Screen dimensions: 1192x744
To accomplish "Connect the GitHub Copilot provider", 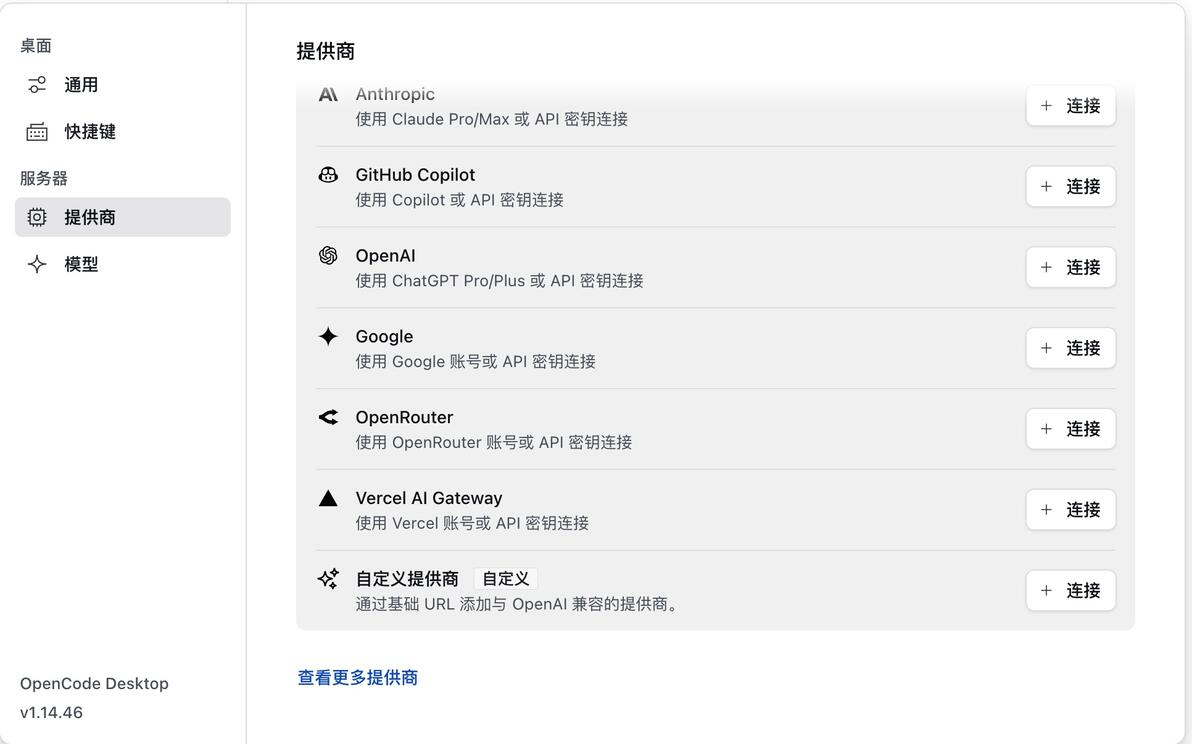I will (1070, 186).
